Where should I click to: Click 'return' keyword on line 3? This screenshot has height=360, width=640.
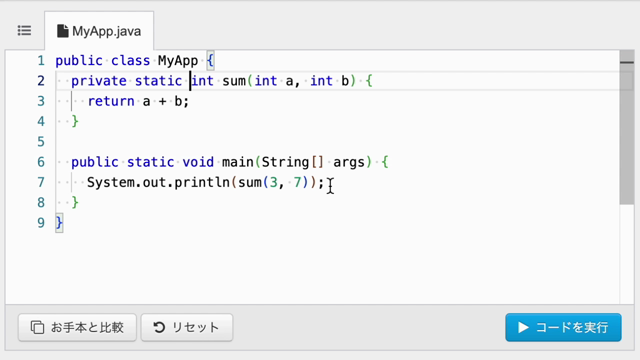click(111, 101)
